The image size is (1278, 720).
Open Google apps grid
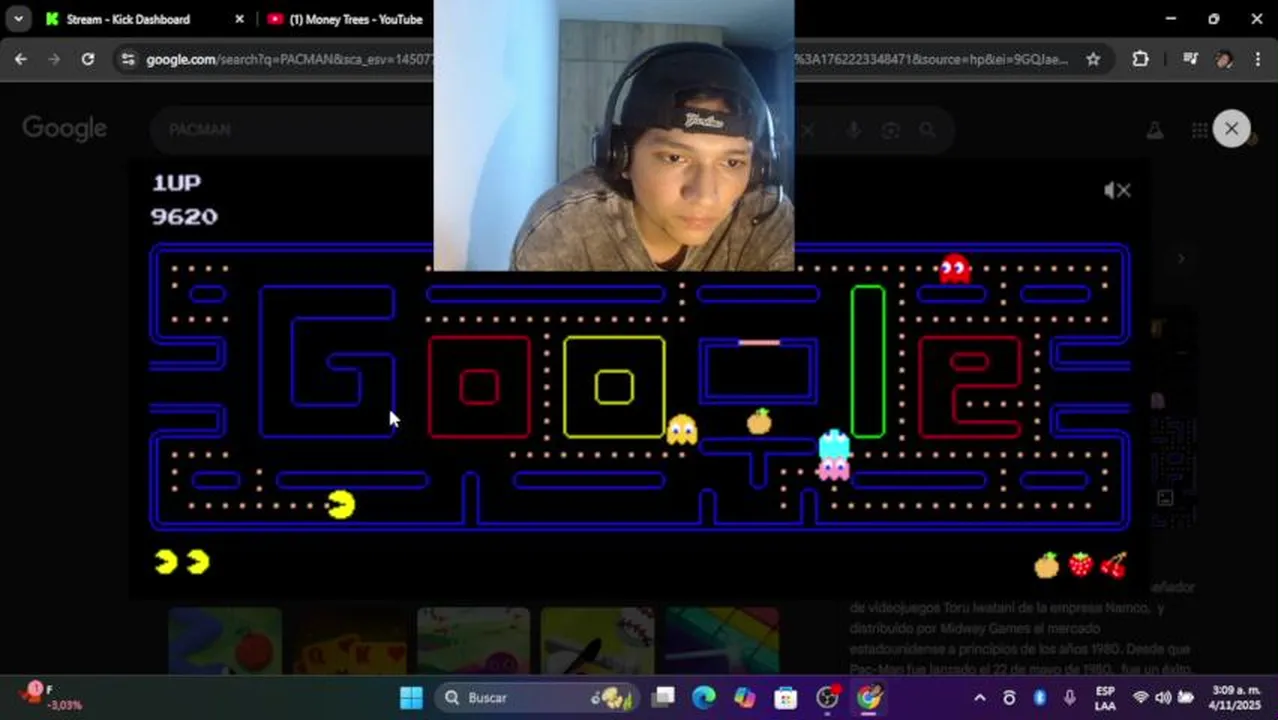pos(1199,130)
